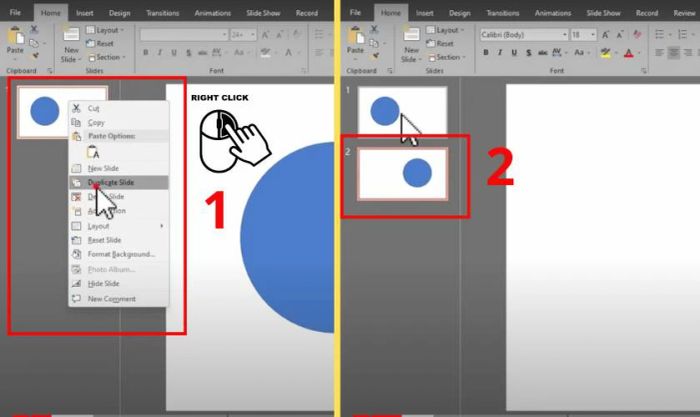700x417 pixels.
Task: Click the ribbon Reset button in the left window
Action: click(100, 43)
